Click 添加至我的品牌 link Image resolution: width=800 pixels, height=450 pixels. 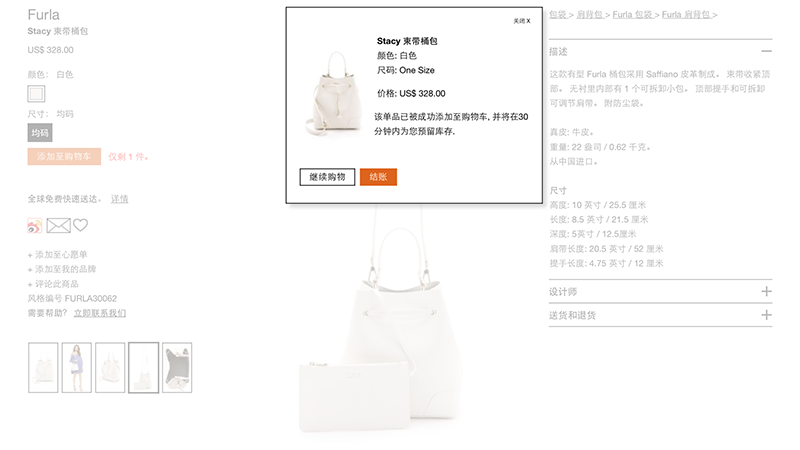click(62, 269)
